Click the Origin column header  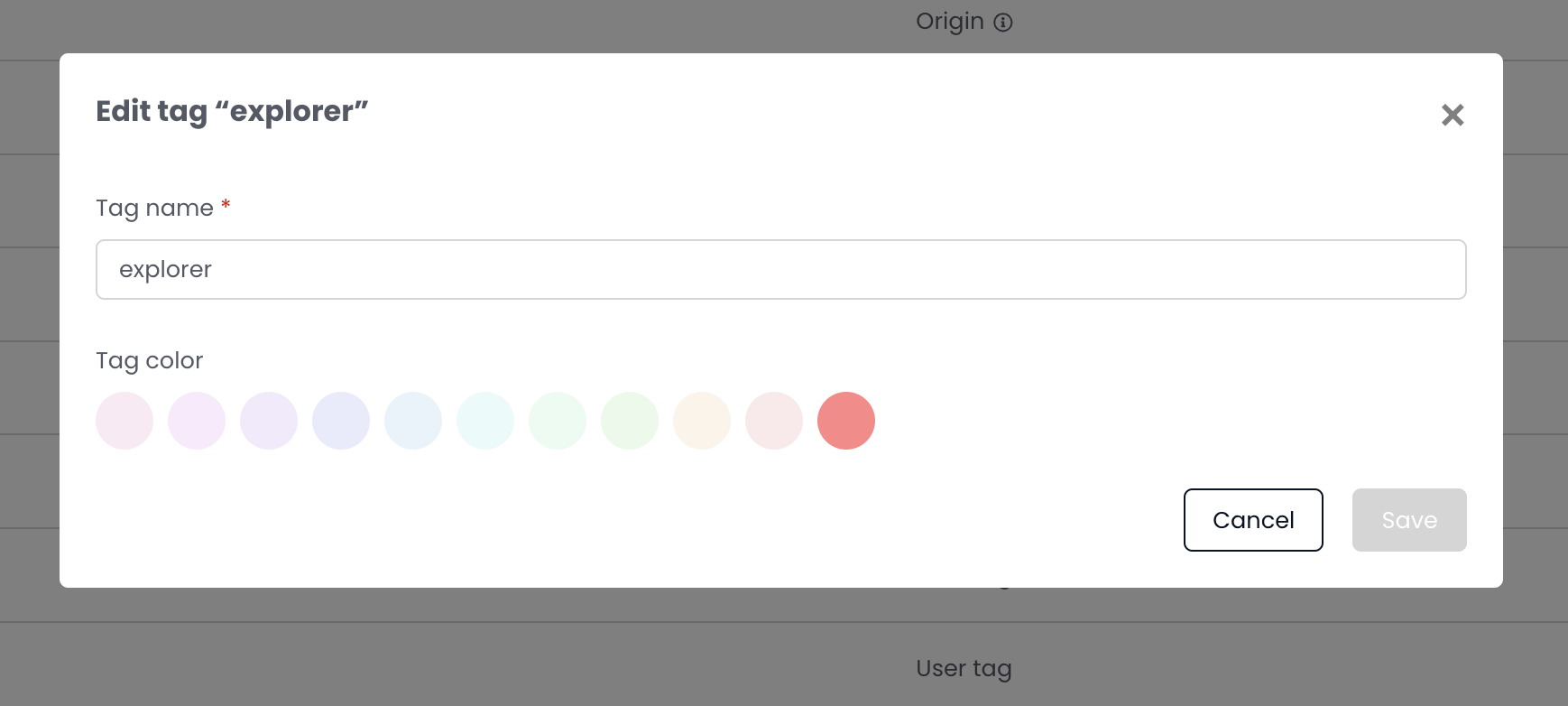tap(949, 21)
